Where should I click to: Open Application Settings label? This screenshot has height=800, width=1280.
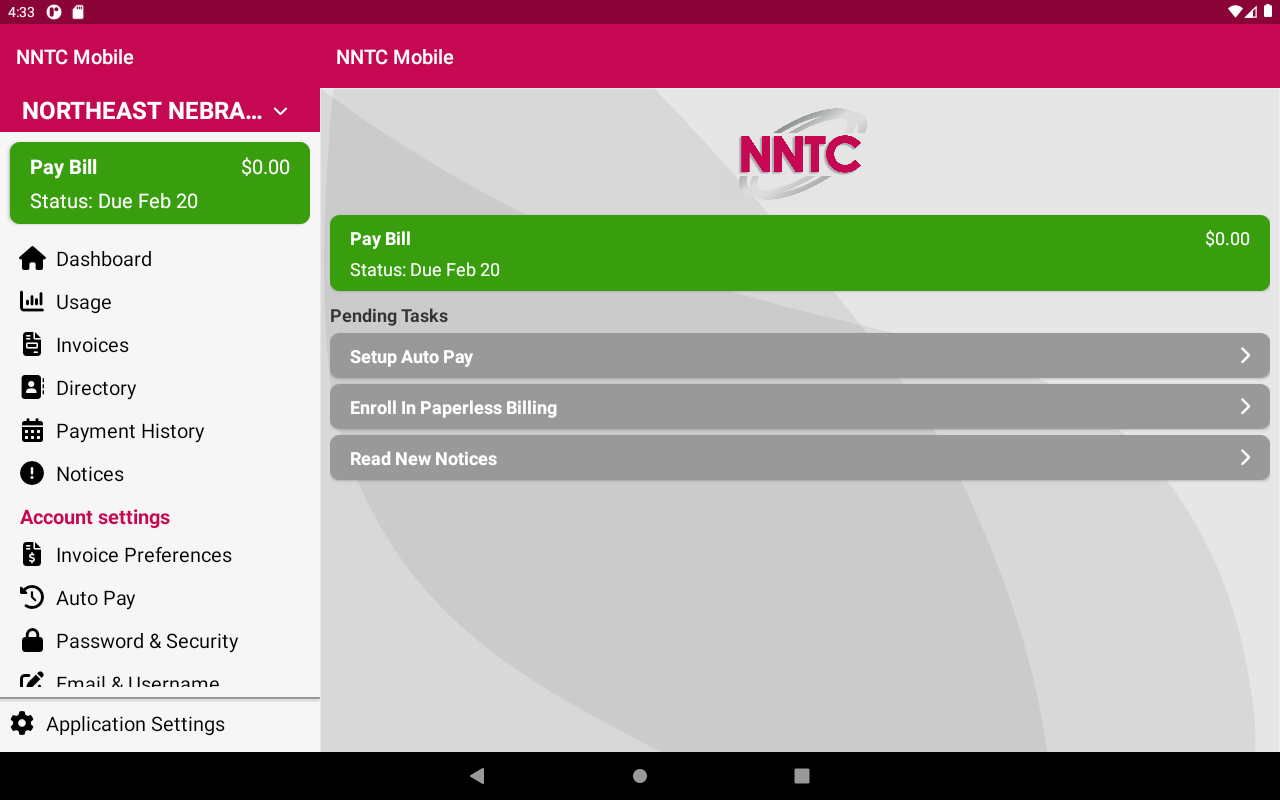tap(135, 724)
